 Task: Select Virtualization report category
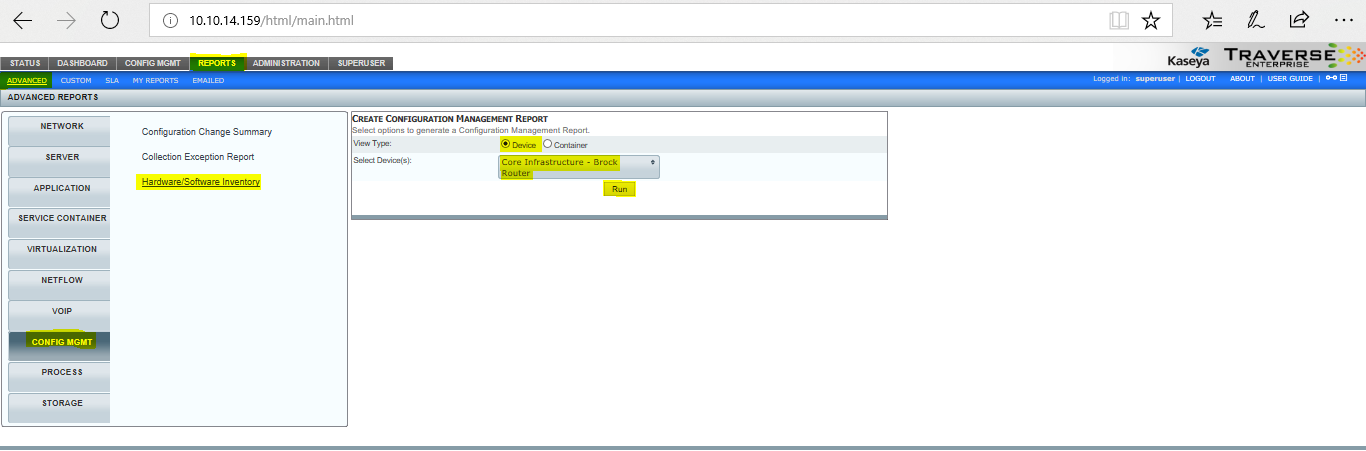click(59, 252)
